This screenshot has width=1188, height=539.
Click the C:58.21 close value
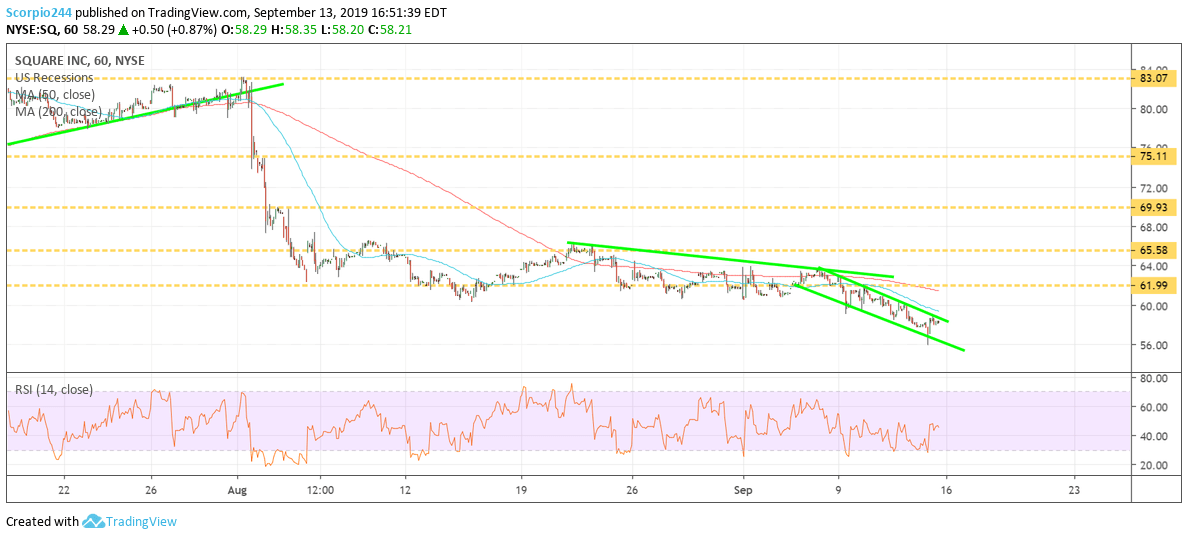click(388, 29)
